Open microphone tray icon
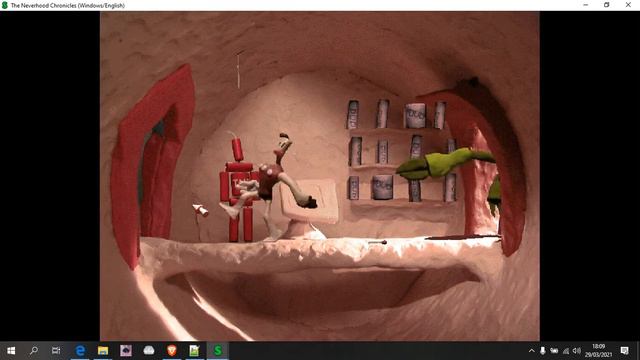Image resolution: width=640 pixels, height=360 pixels. point(542,351)
